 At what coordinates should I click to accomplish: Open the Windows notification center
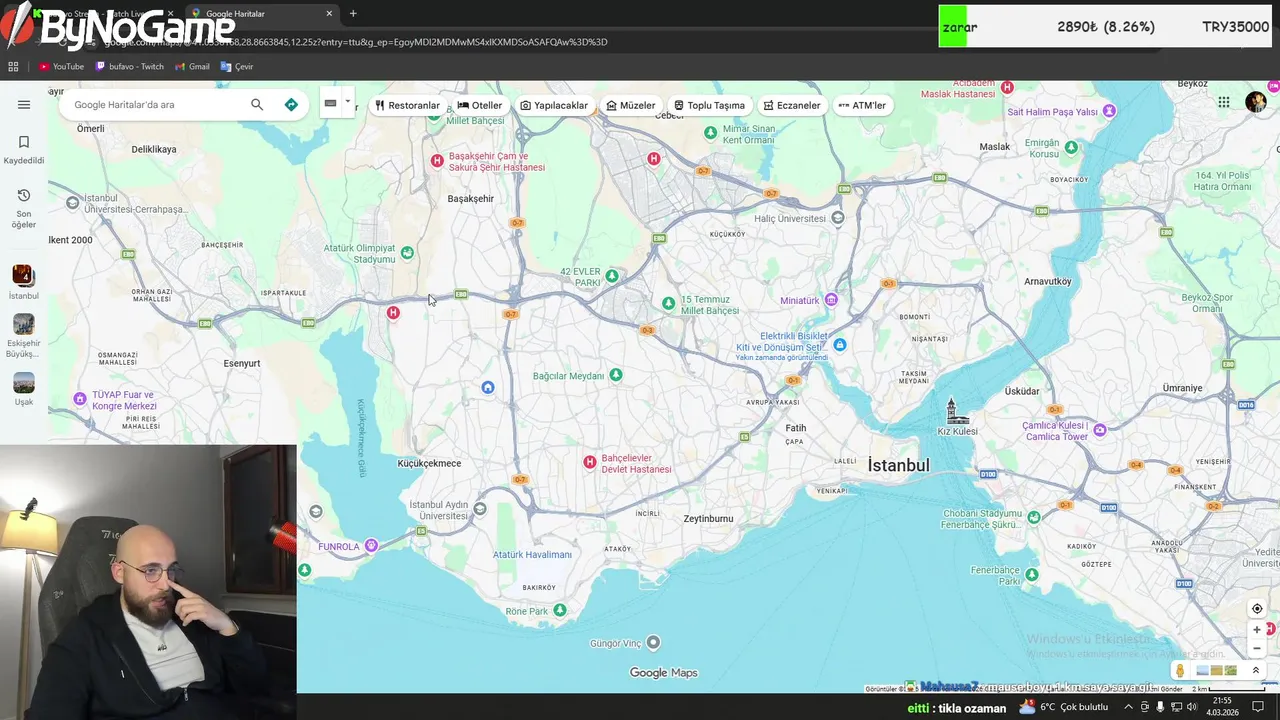click(1258, 707)
